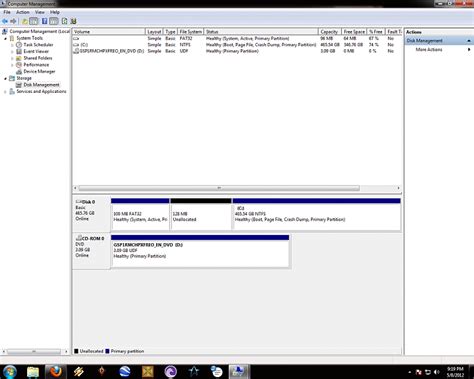Screen dimensions: 474x379
Task: Open the Windows Start orb
Action: 10,371
